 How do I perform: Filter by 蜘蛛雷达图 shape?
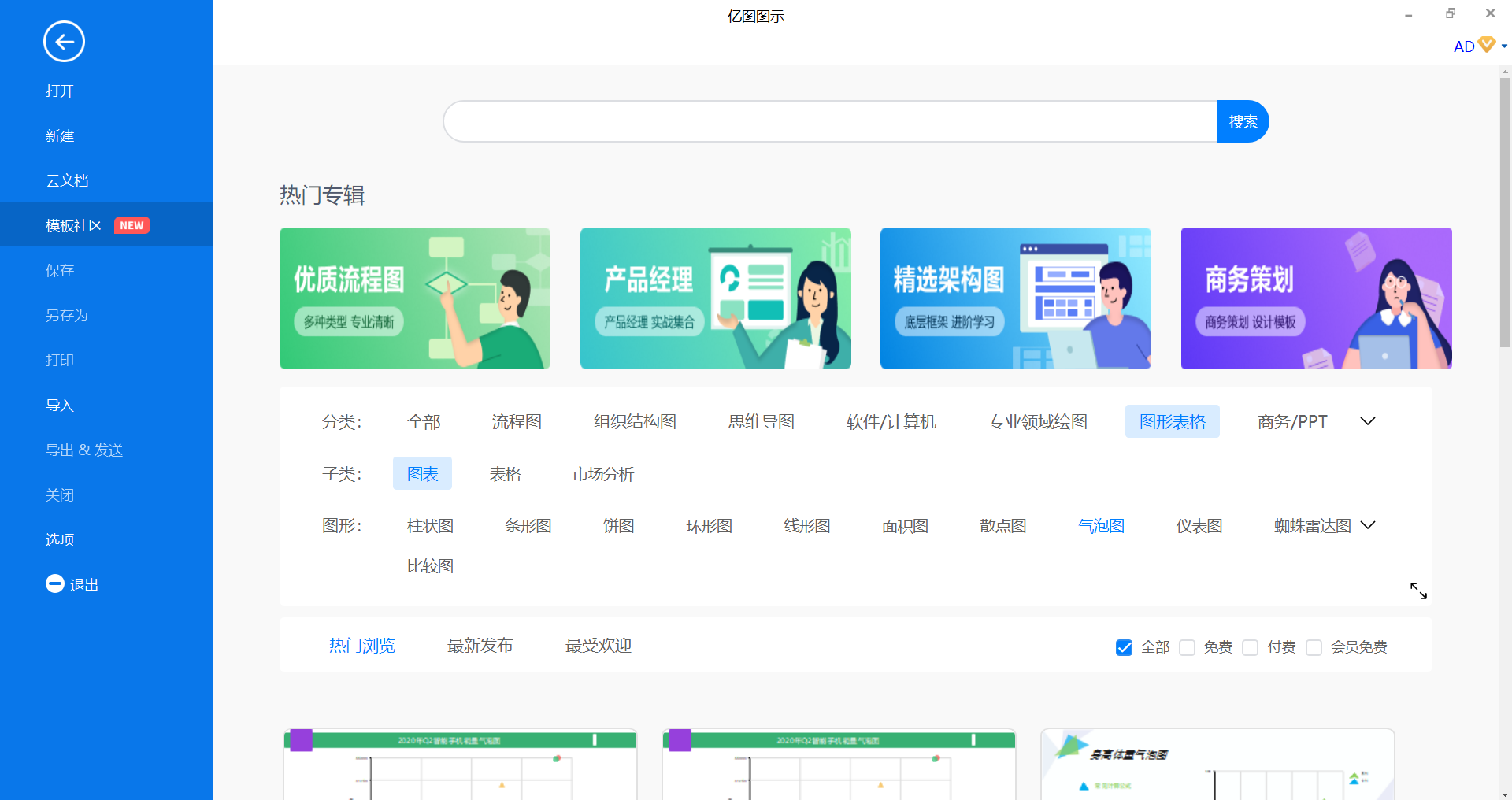(x=1312, y=525)
